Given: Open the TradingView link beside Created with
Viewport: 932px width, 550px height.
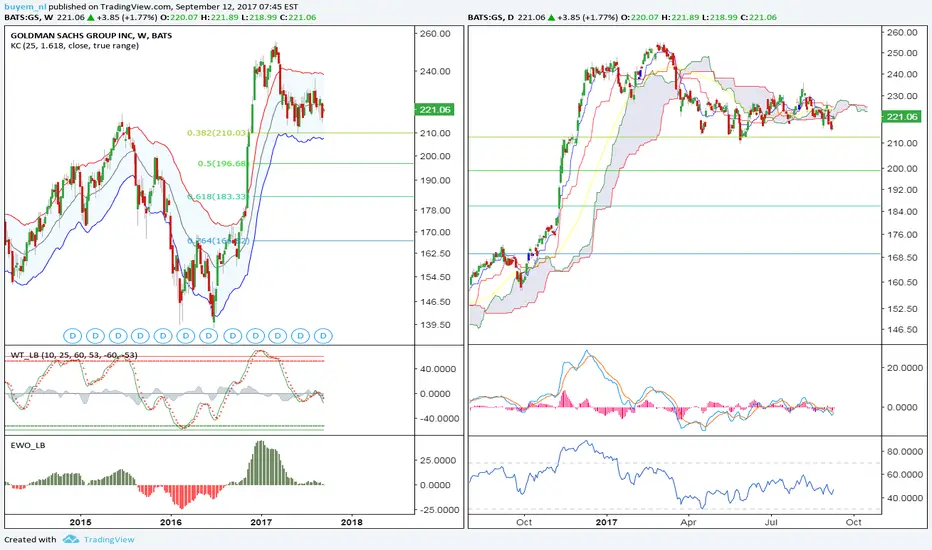Looking at the screenshot, I should (109, 539).
